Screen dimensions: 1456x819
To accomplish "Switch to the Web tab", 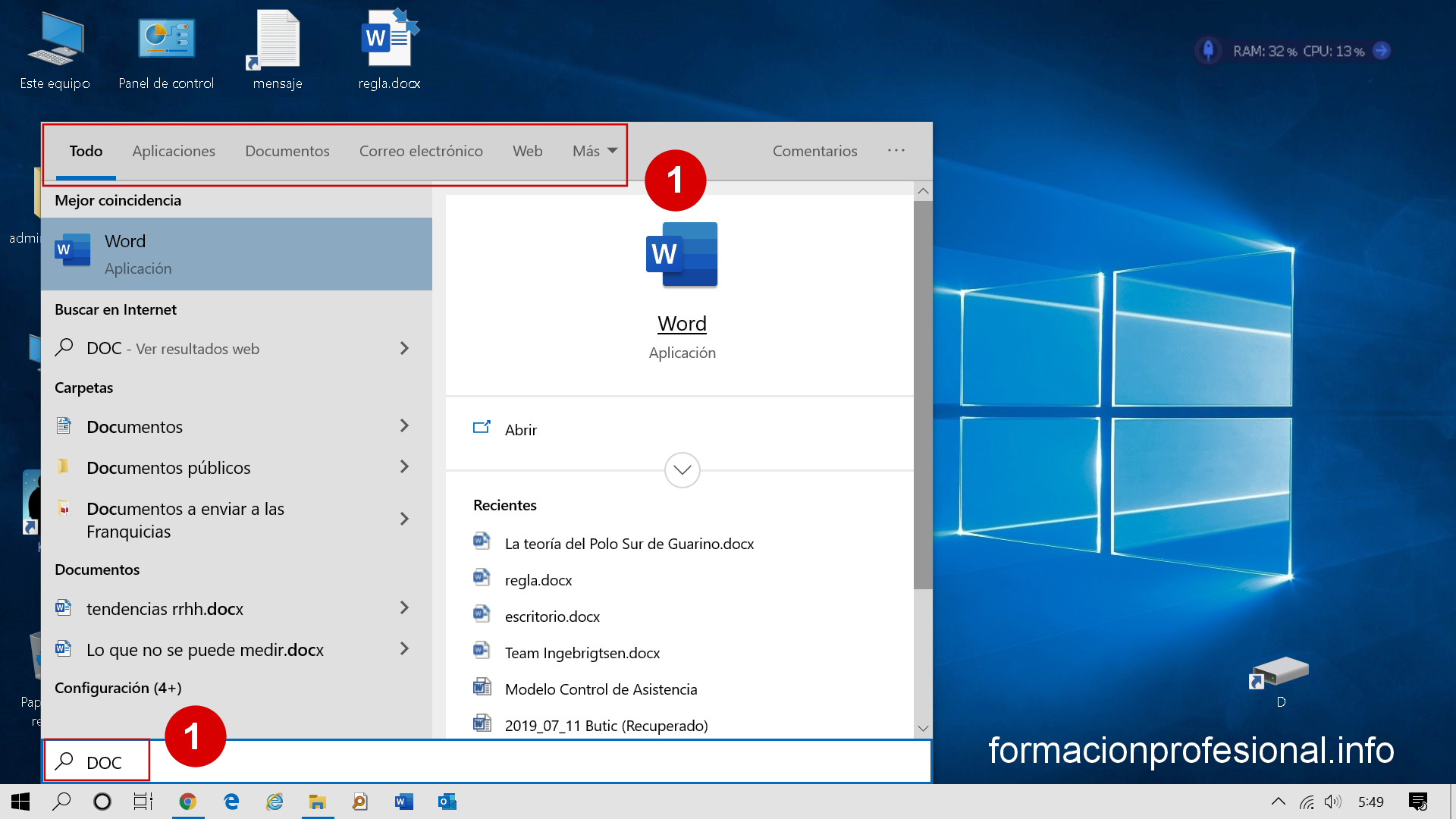I will point(527,151).
